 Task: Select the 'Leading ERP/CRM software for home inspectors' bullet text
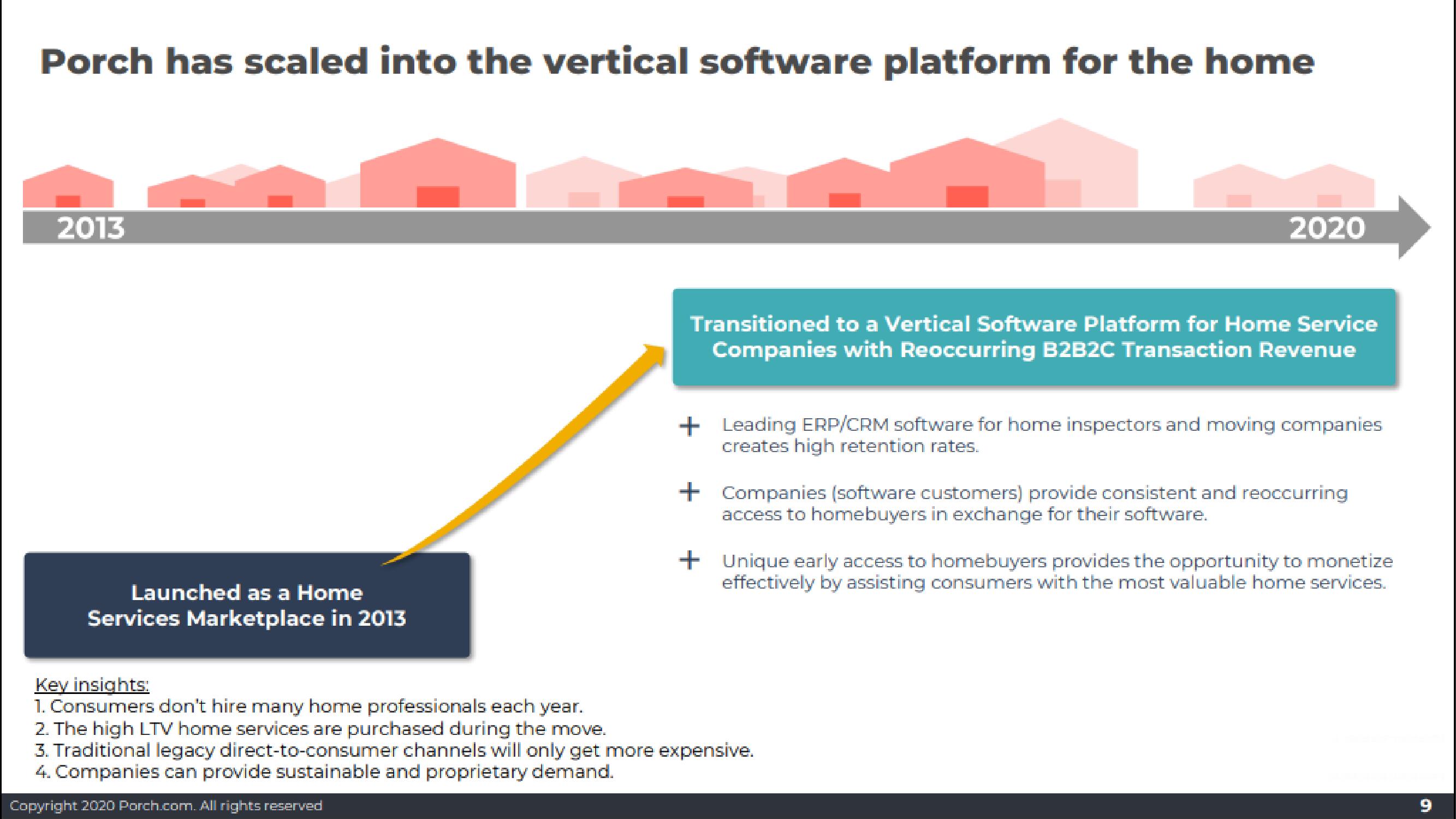[x=1051, y=435]
